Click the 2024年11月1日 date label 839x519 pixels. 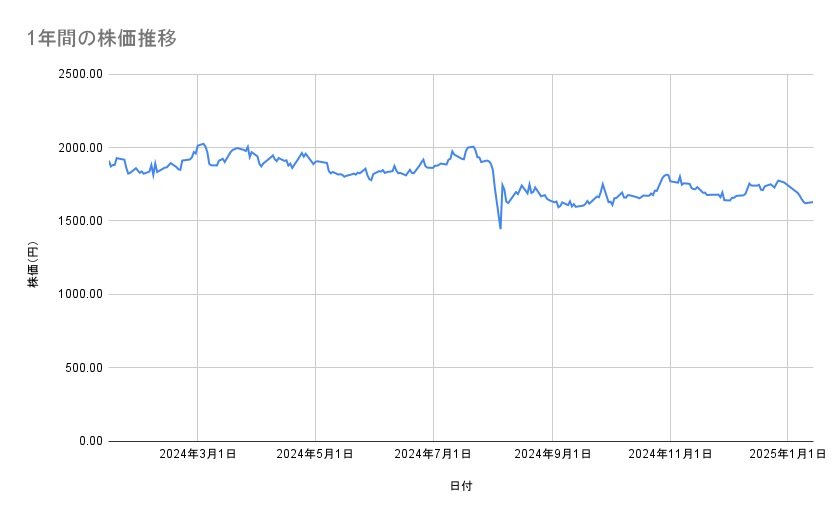pos(670,455)
